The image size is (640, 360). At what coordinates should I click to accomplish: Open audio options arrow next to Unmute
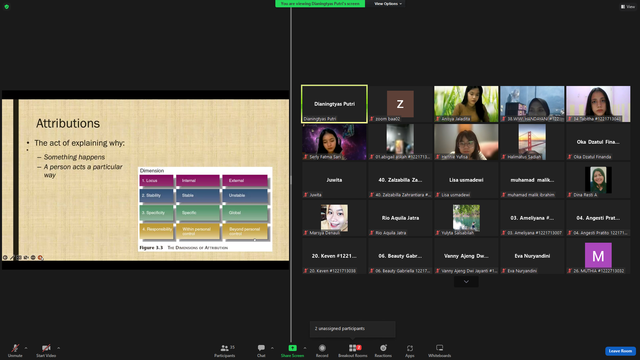click(x=26, y=348)
